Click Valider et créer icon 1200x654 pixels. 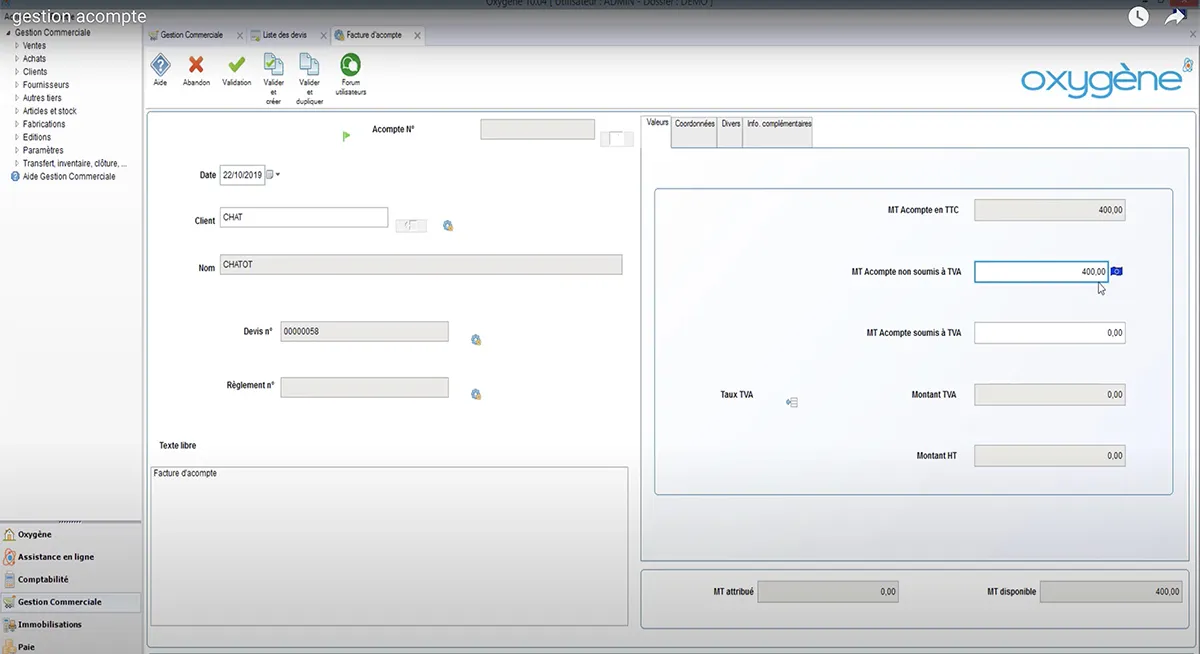(x=273, y=66)
